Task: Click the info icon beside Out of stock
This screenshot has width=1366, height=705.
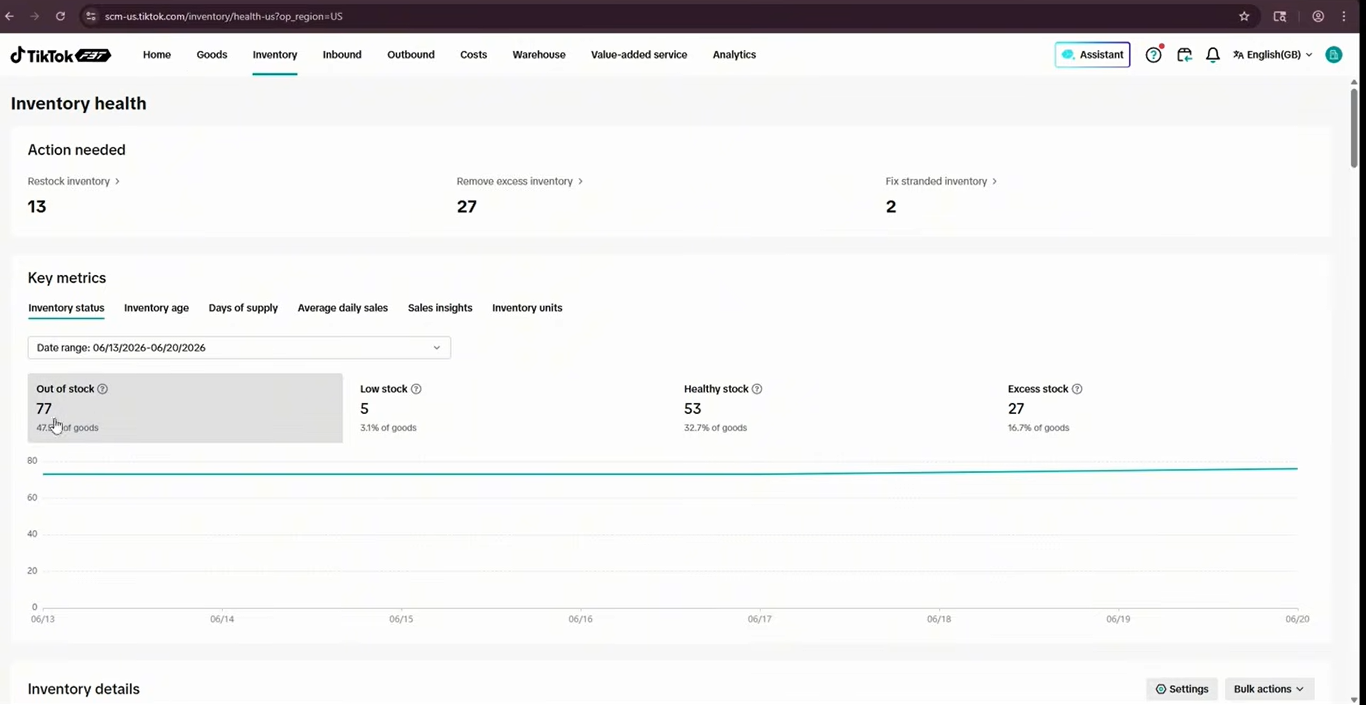Action: point(103,389)
